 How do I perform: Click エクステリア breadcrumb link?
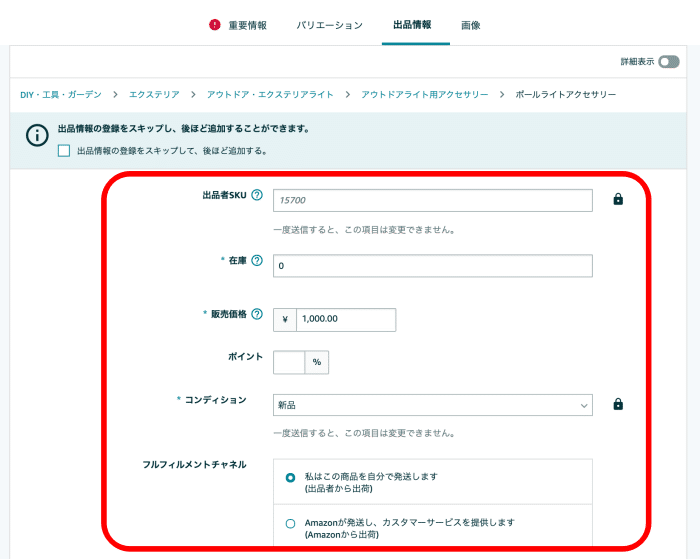(x=154, y=94)
